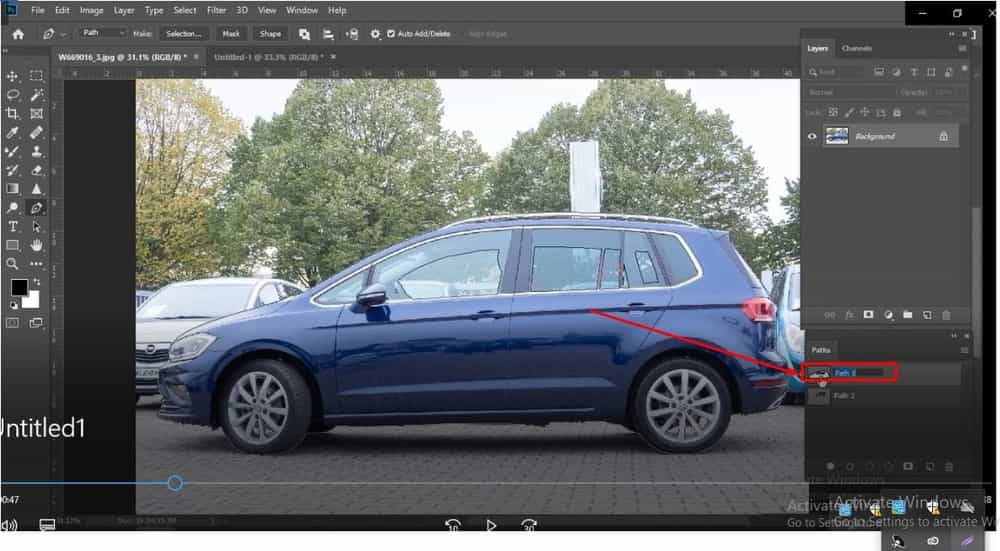Open the Image menu
The height and width of the screenshot is (551, 1000).
click(x=91, y=10)
